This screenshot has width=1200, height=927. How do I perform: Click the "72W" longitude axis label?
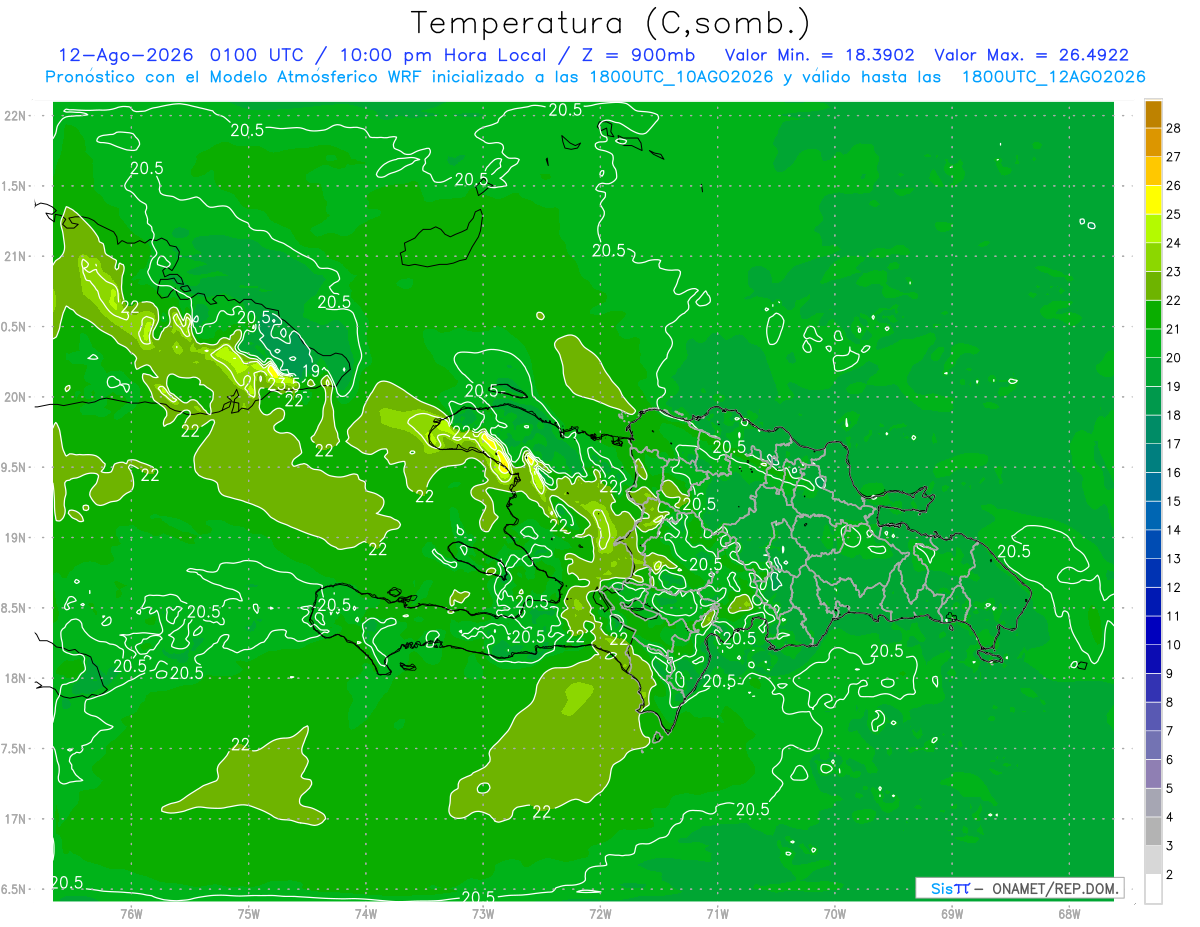[600, 913]
